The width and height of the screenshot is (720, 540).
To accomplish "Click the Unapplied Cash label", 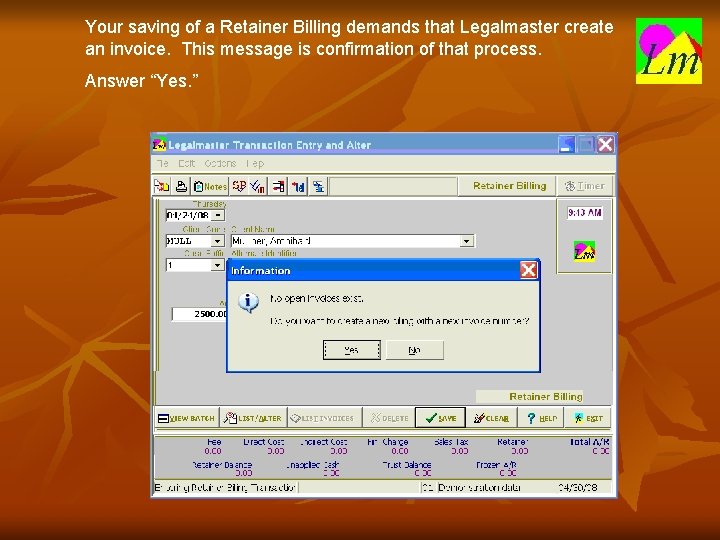I will [x=312, y=465].
